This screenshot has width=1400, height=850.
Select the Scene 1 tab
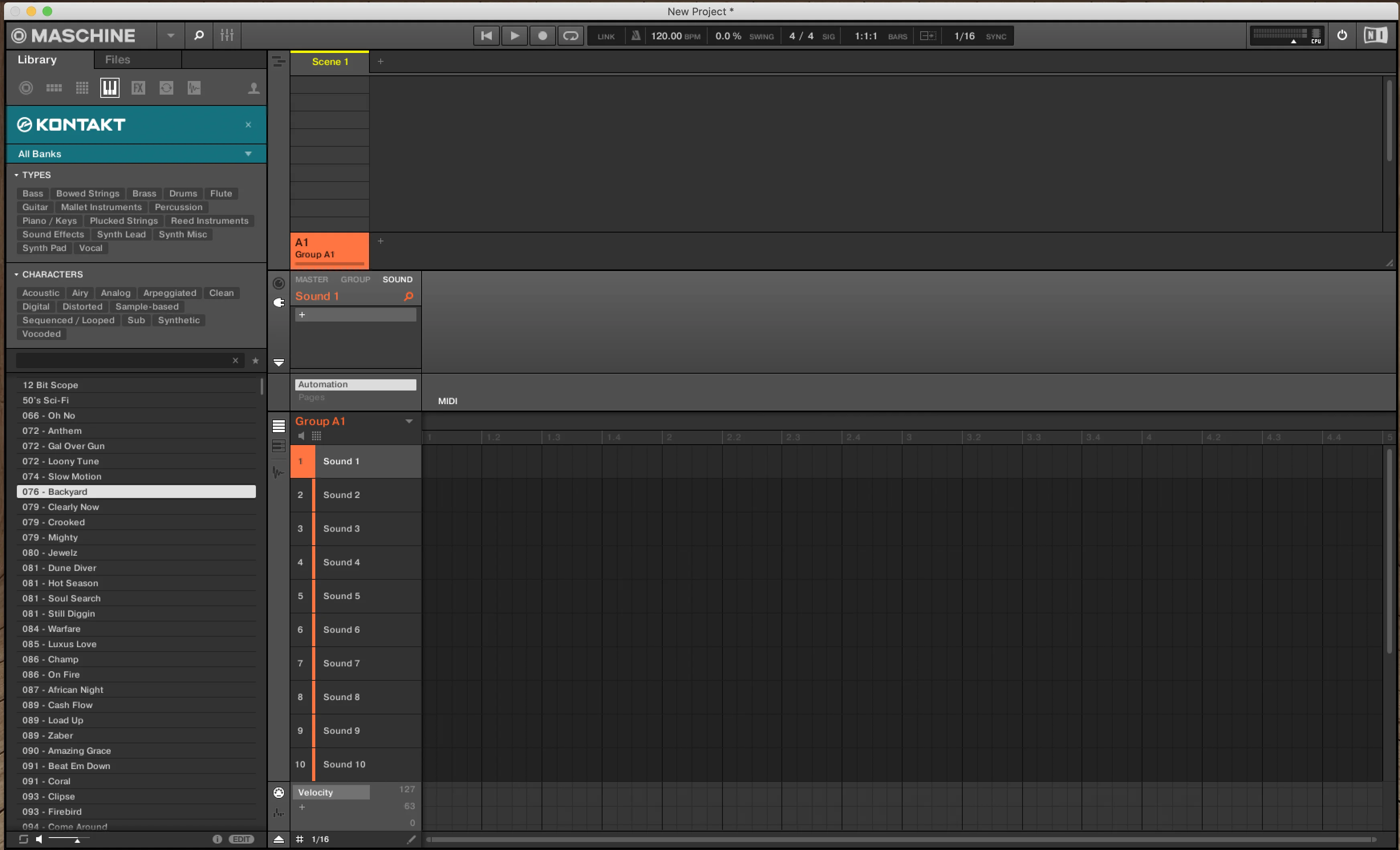[330, 61]
